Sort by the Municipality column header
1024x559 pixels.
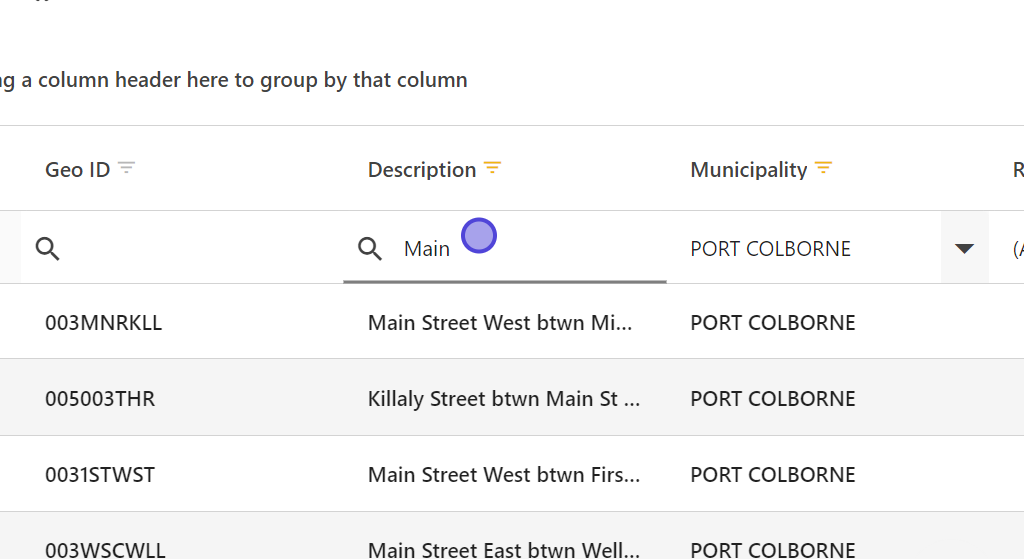pos(748,170)
